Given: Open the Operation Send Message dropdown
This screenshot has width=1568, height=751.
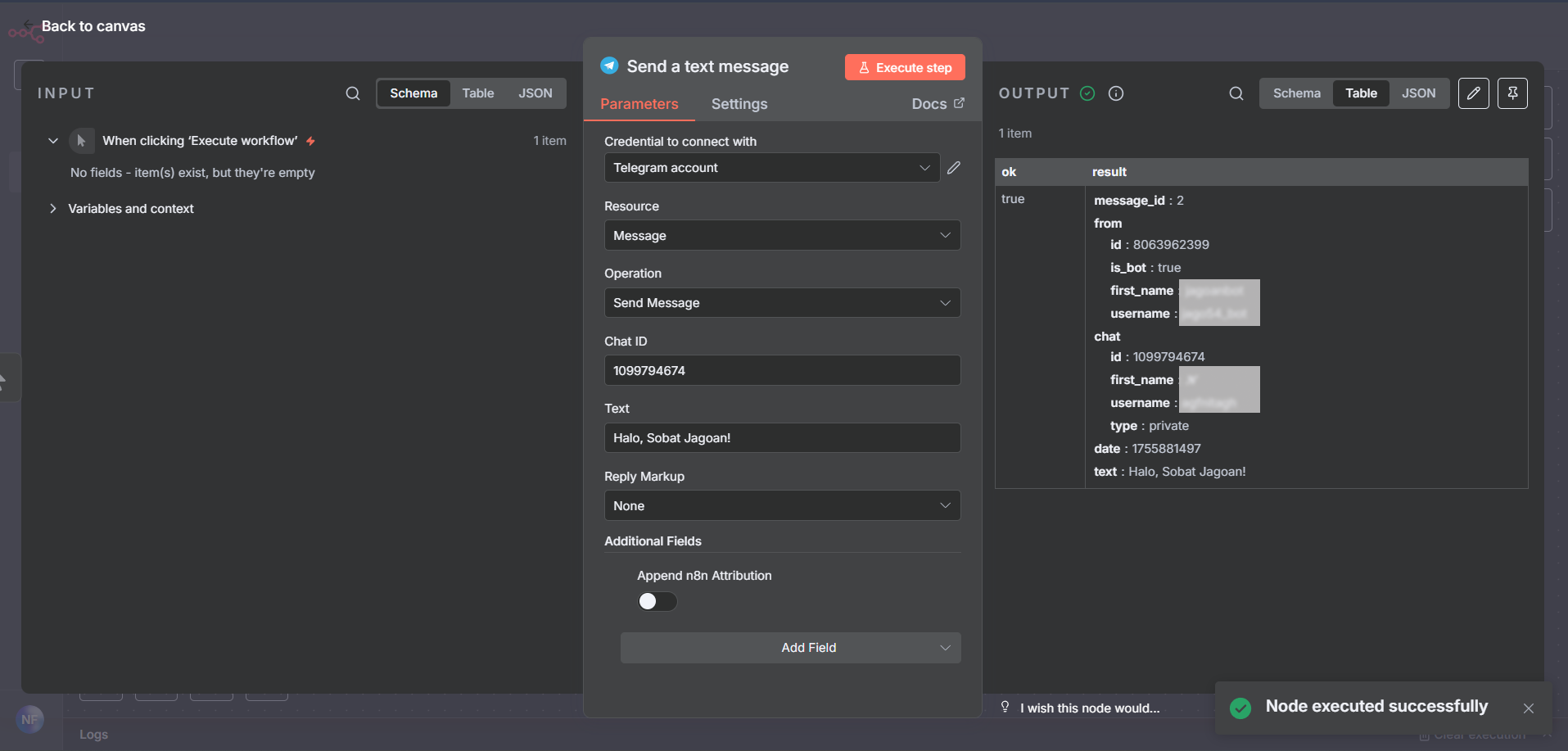Looking at the screenshot, I should pyautogui.click(x=782, y=303).
